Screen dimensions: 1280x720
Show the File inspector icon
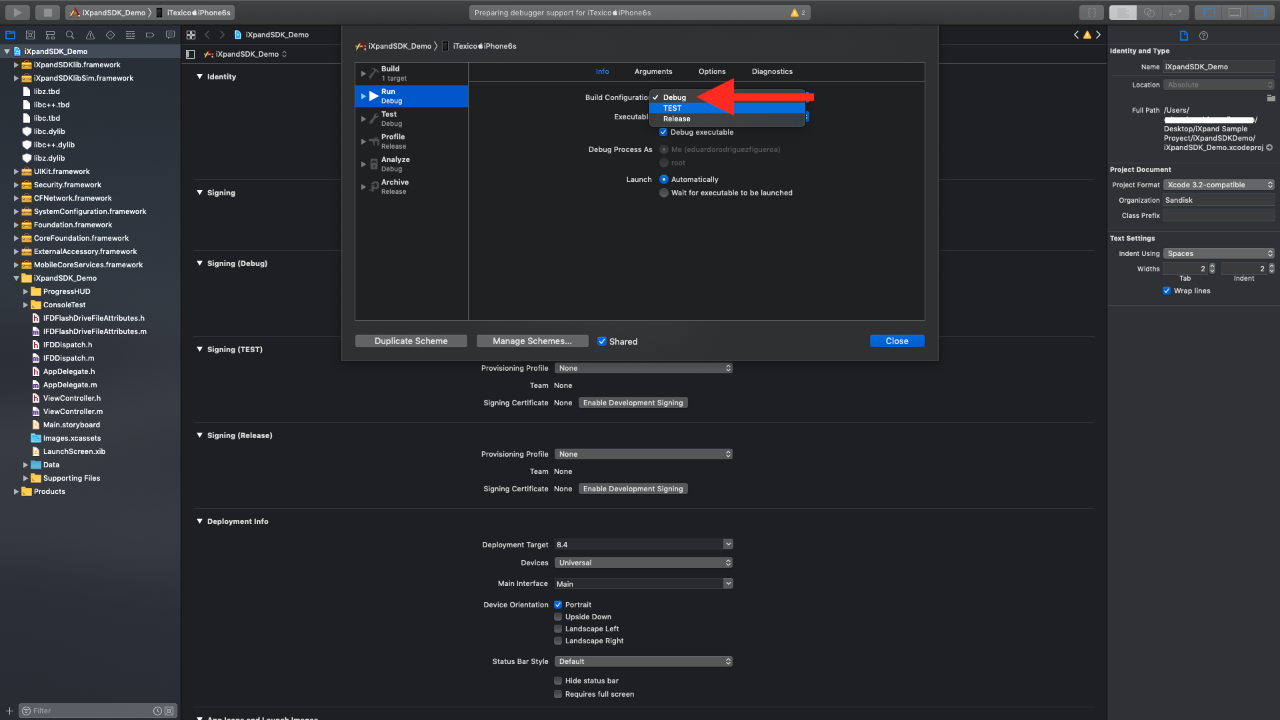click(x=1184, y=35)
